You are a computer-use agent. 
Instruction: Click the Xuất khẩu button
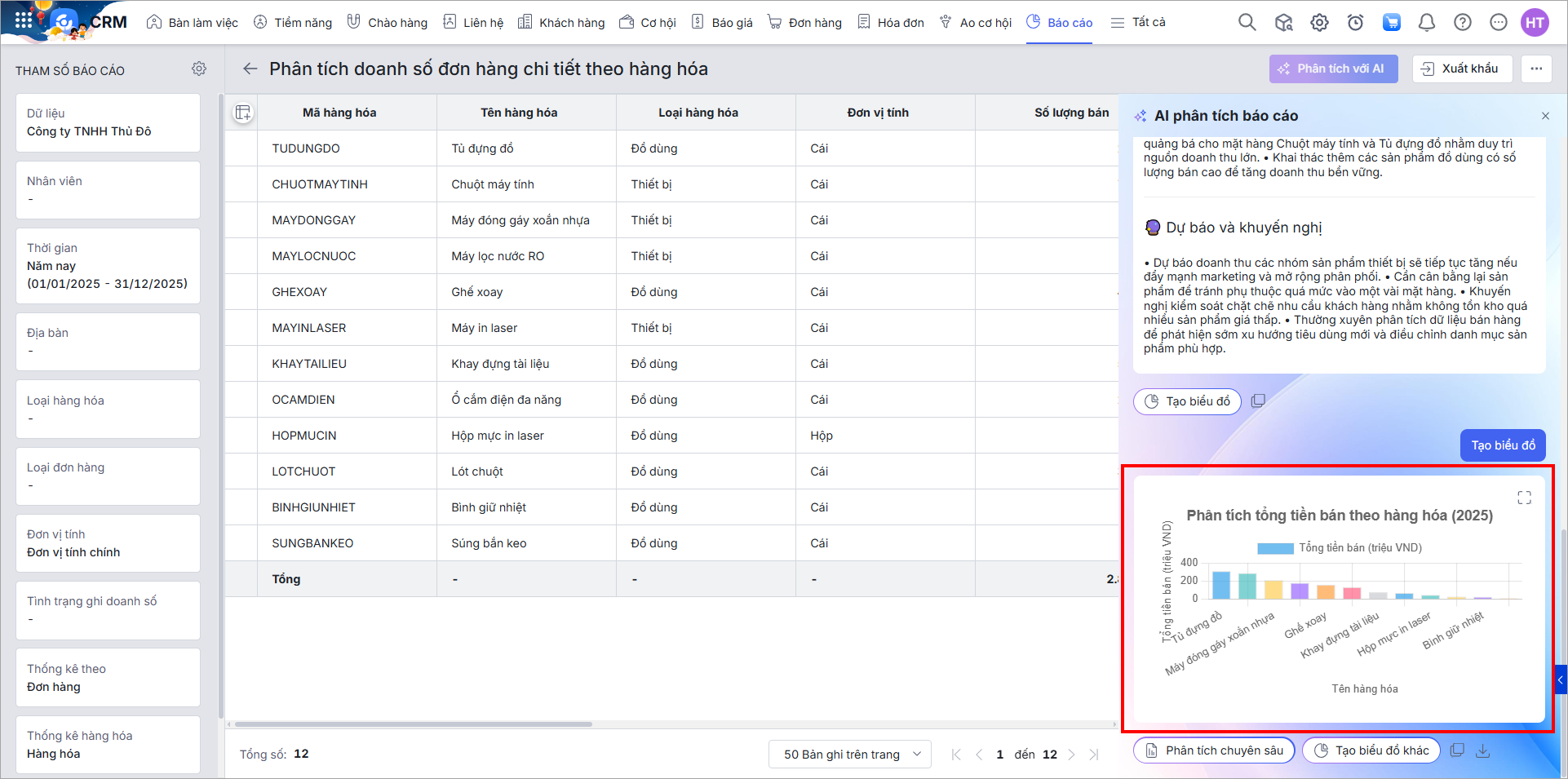pyautogui.click(x=1461, y=69)
